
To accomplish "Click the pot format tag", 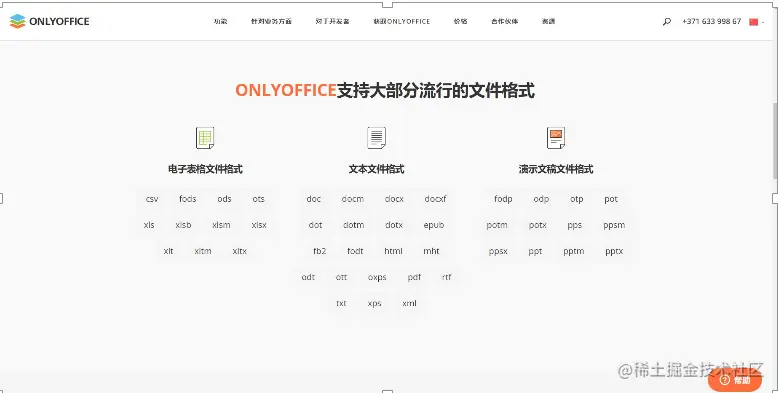I will (611, 199).
